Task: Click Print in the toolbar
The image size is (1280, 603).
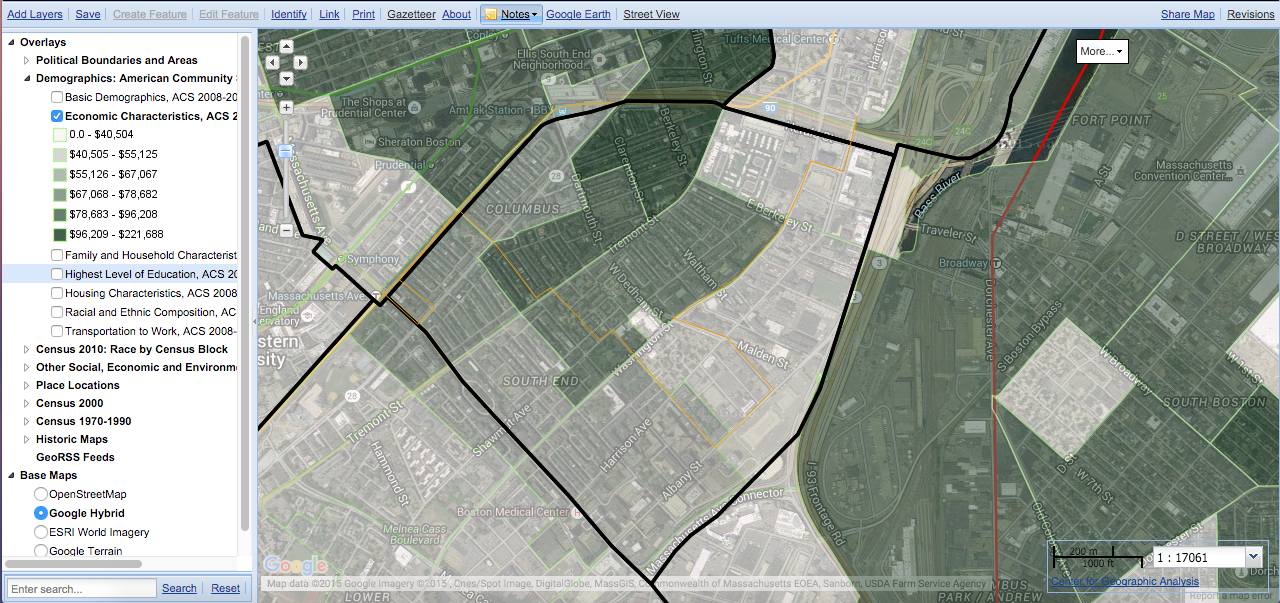Action: click(x=364, y=15)
